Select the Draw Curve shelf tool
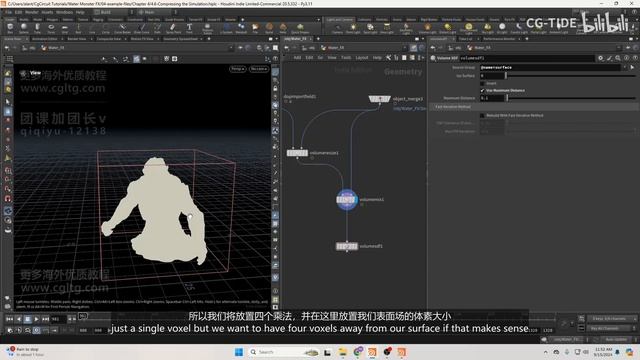Viewport: 640px width, 360px height. 142,28
